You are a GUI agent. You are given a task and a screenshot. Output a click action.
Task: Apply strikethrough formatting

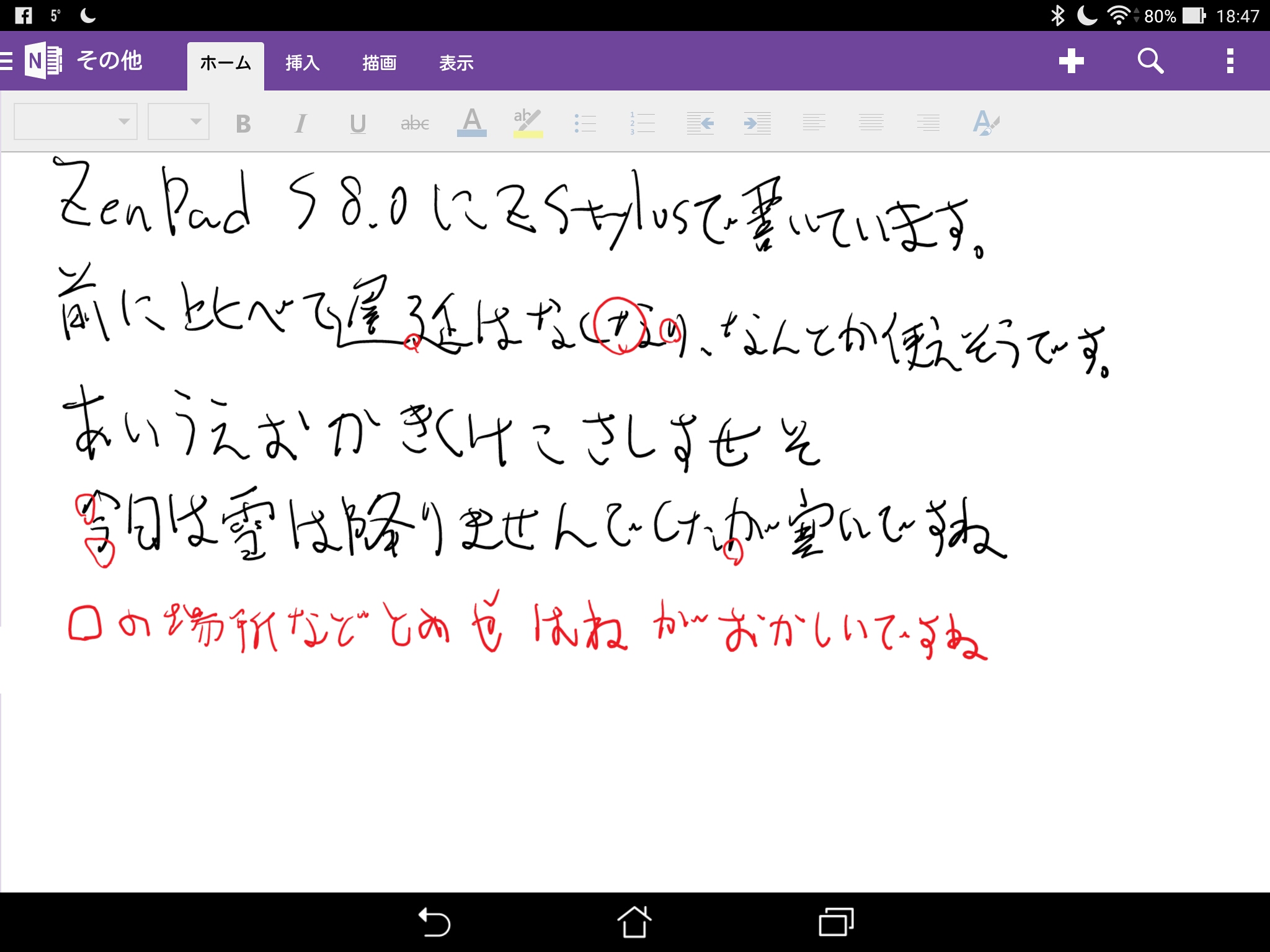(x=414, y=123)
